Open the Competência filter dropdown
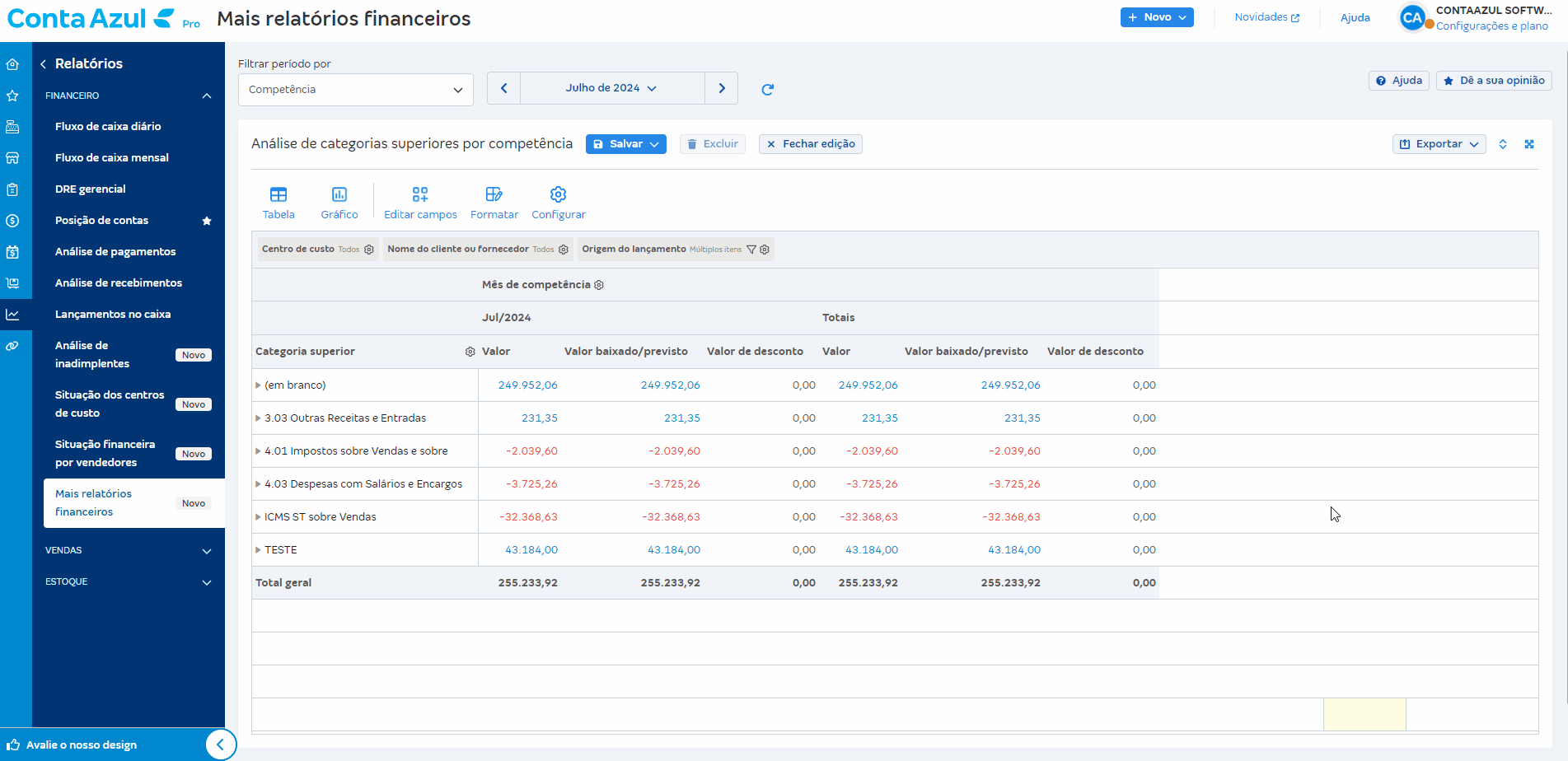 point(356,90)
